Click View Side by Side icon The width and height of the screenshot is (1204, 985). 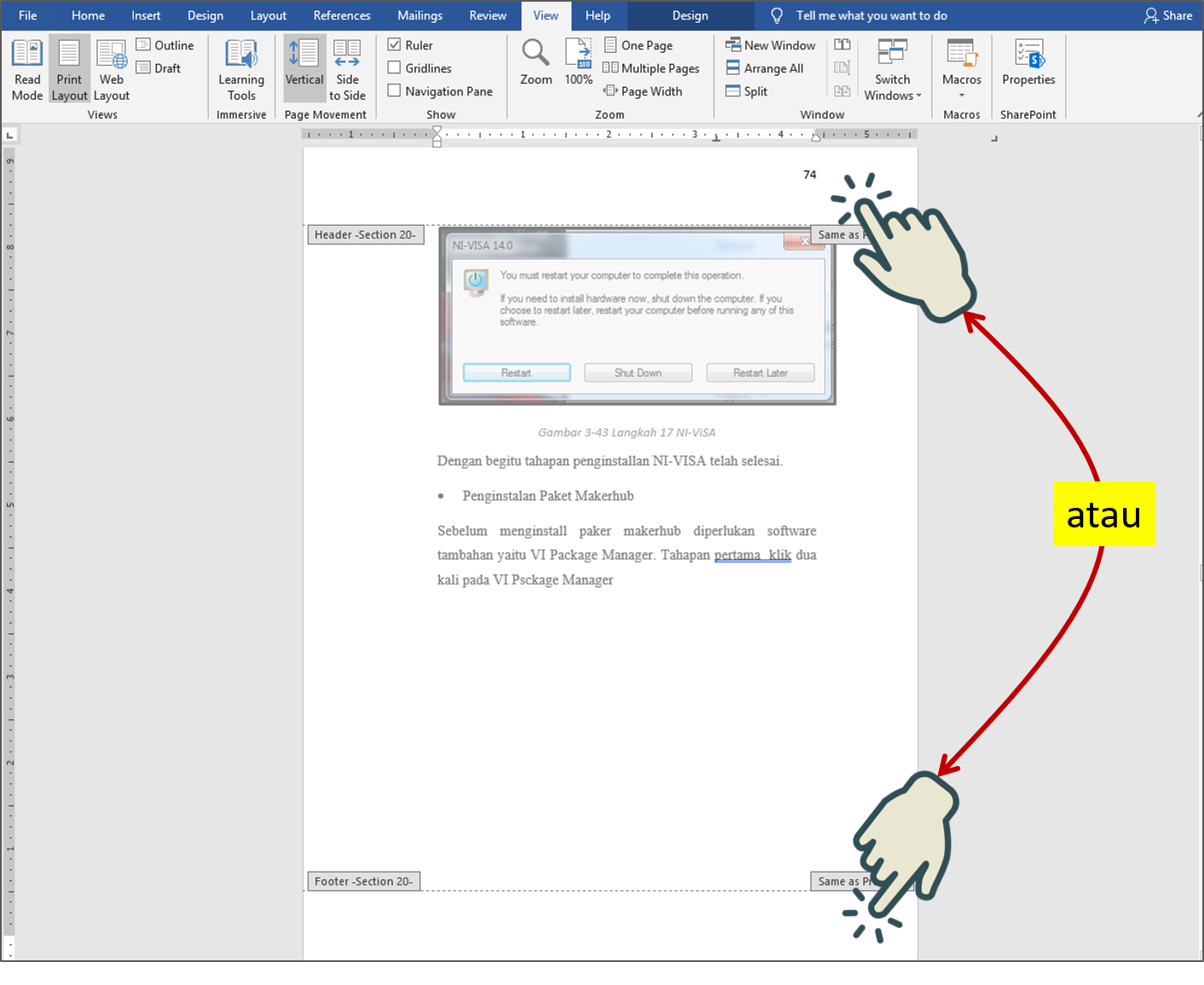tap(842, 45)
